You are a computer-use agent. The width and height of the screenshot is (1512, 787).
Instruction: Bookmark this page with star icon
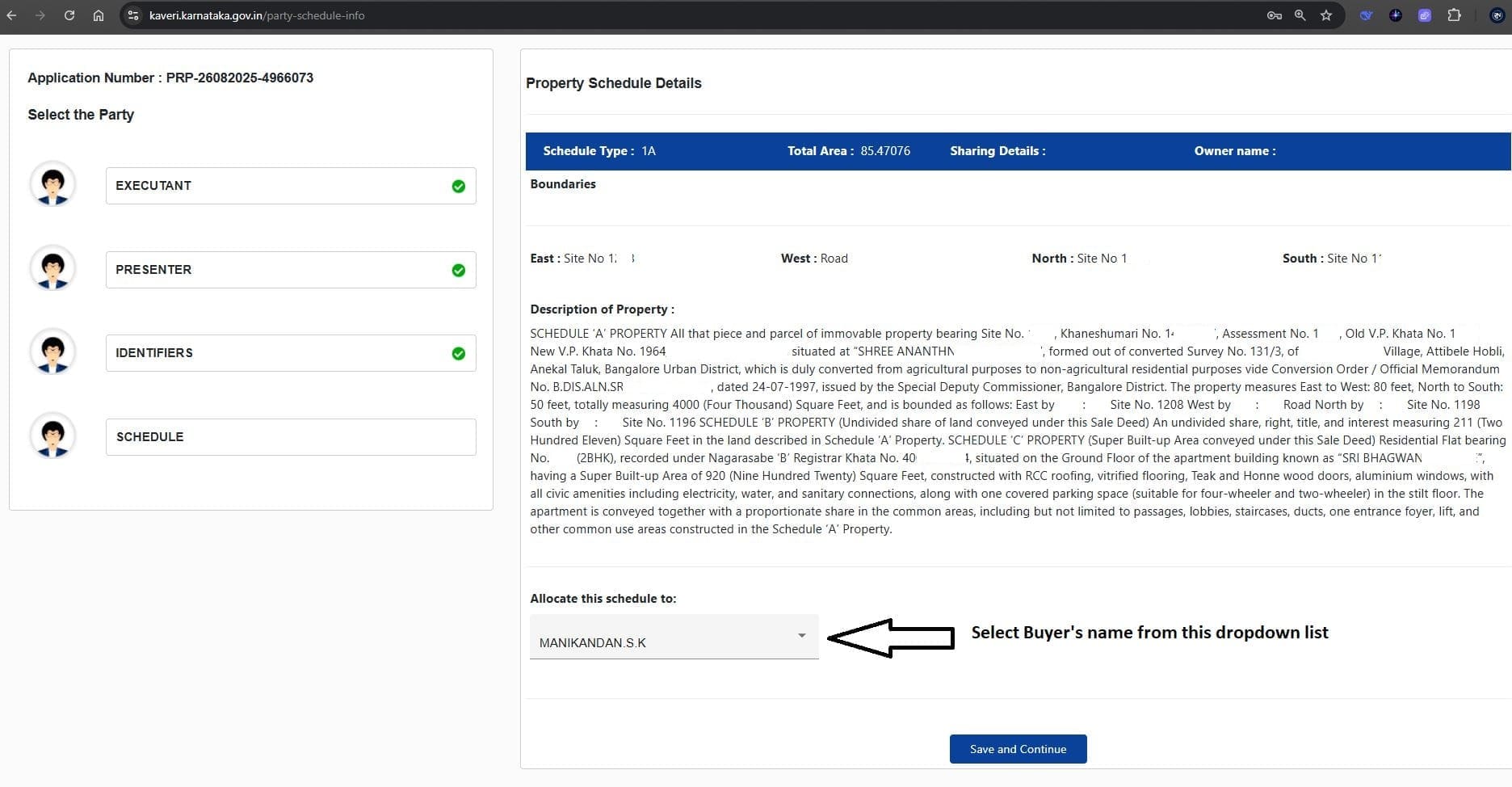1326,15
